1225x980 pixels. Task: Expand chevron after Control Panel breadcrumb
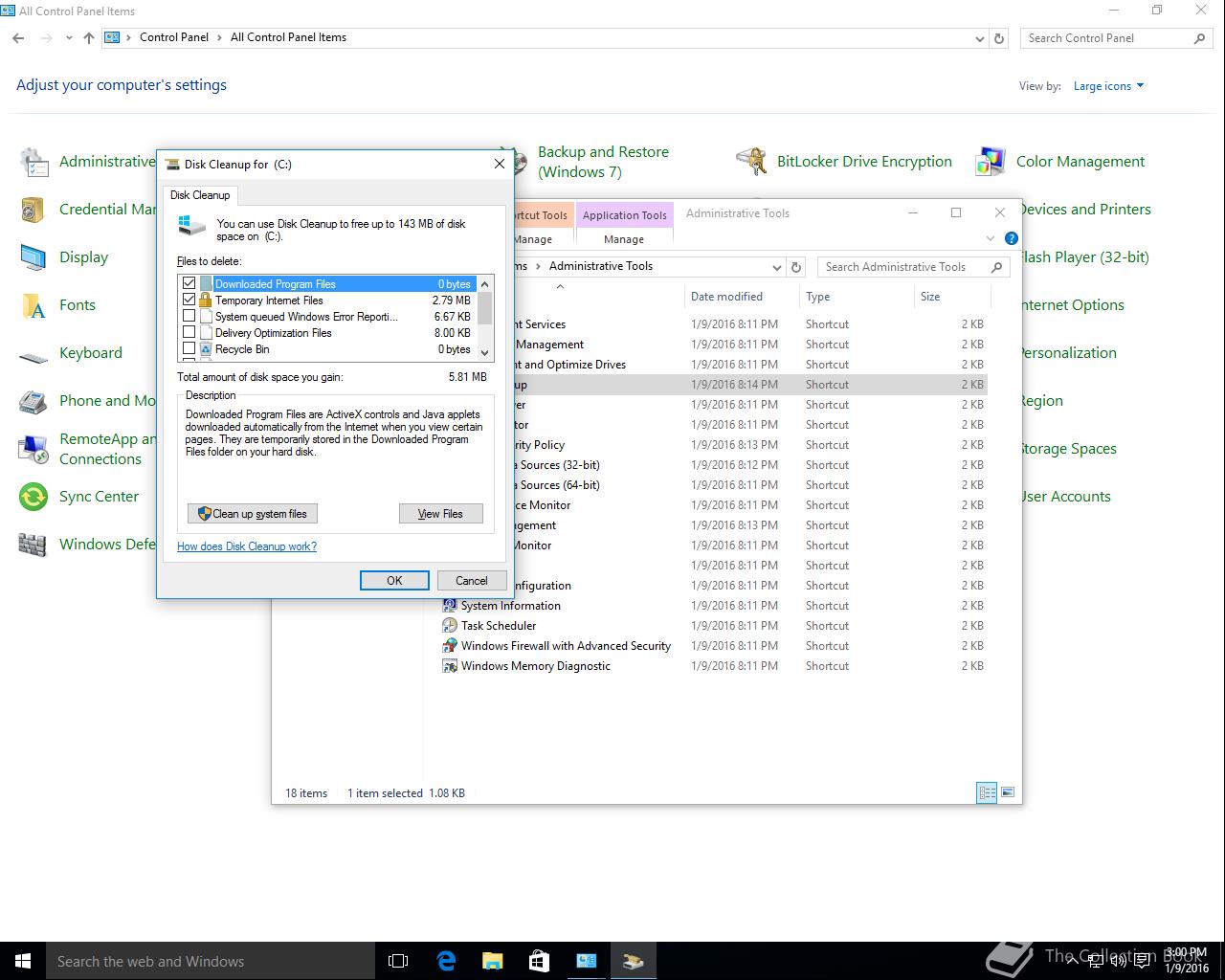(219, 37)
